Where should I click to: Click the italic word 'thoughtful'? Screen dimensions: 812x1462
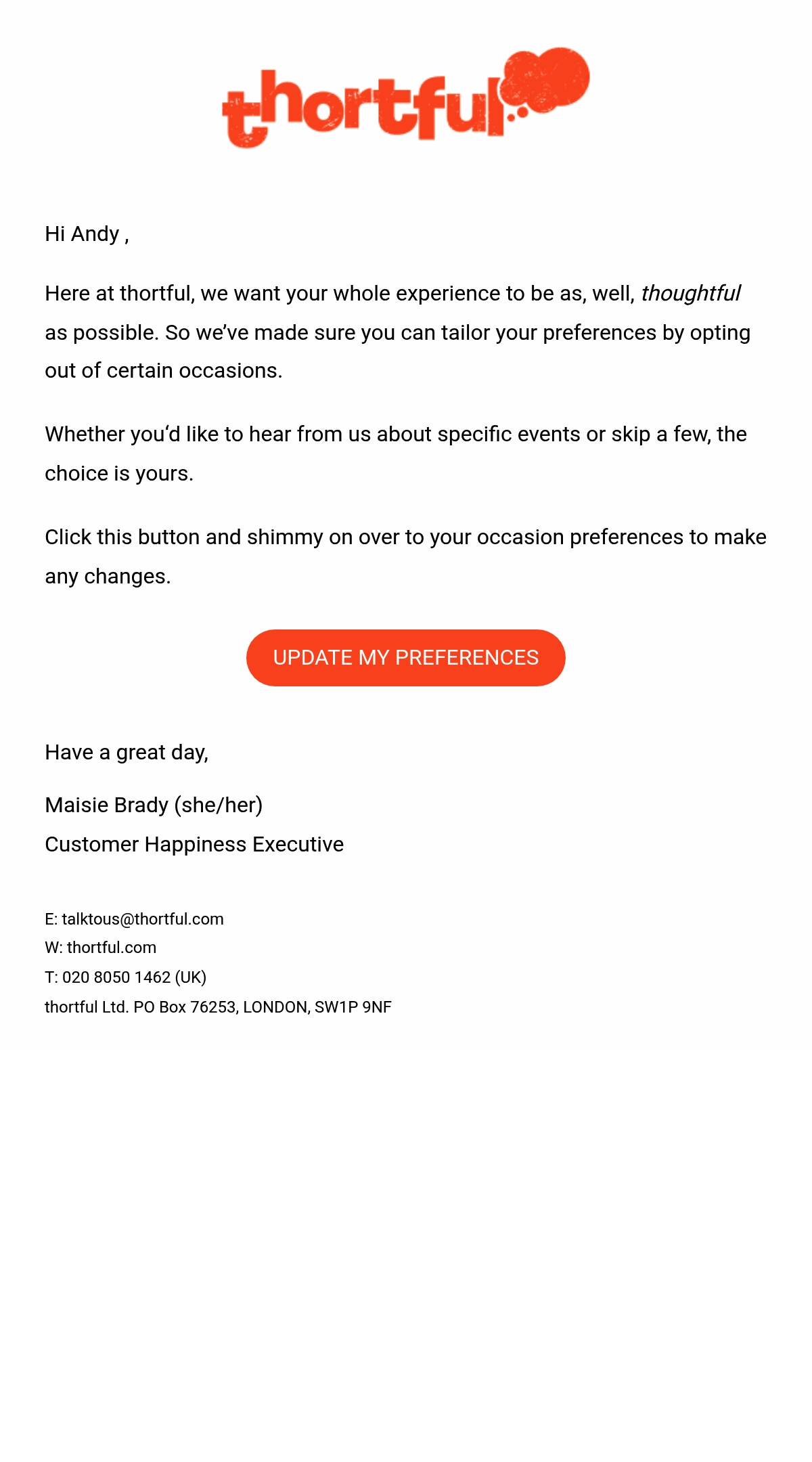(691, 294)
